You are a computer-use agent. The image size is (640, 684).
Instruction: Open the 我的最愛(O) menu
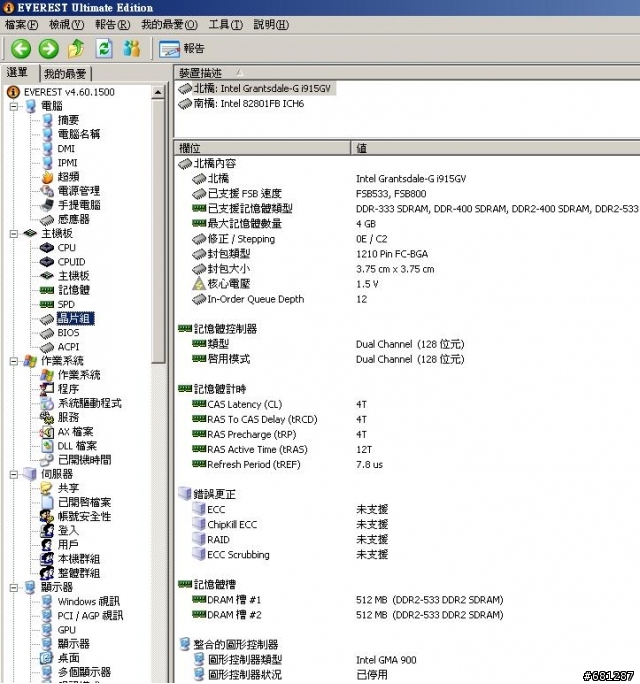pyautogui.click(x=169, y=25)
